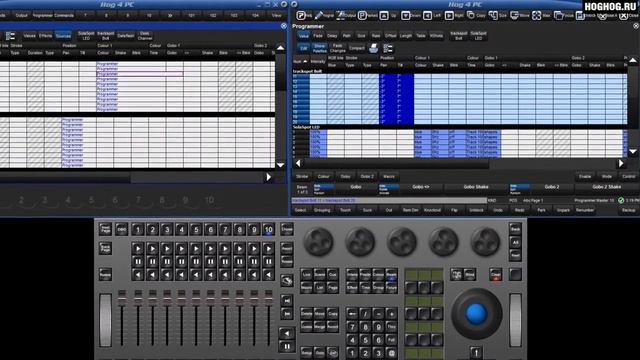This screenshot has height=360, width=640.
Task: Switch to the Fade tab in Programmer
Action: [318, 36]
